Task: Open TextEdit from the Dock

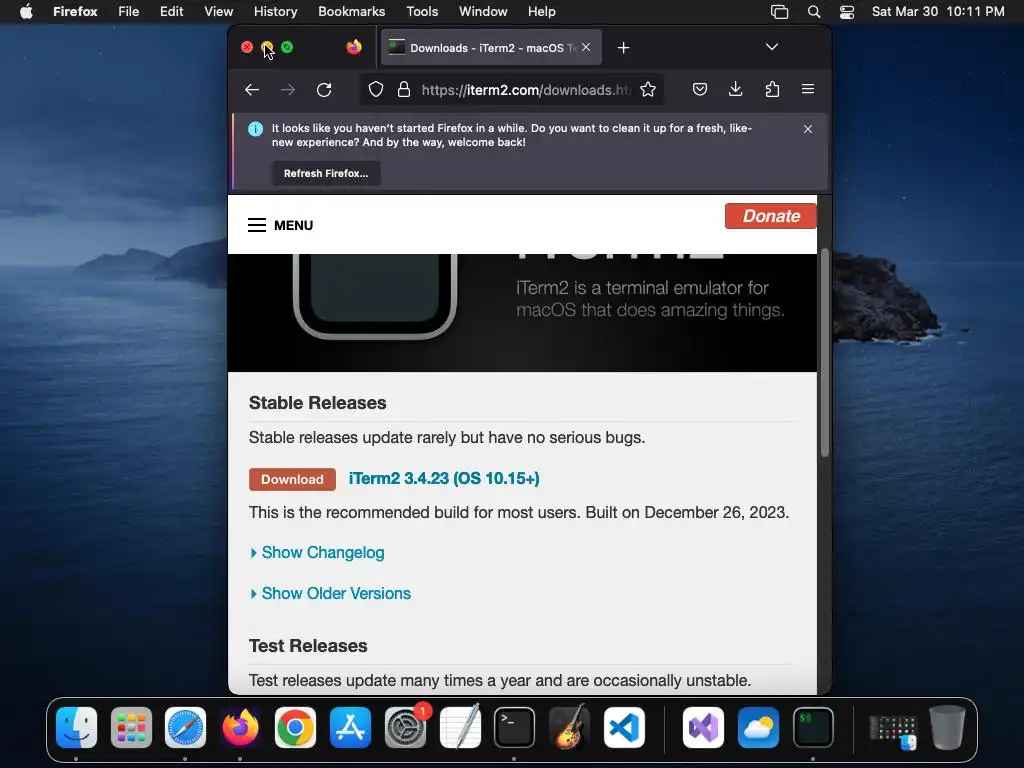Action: pos(460,728)
